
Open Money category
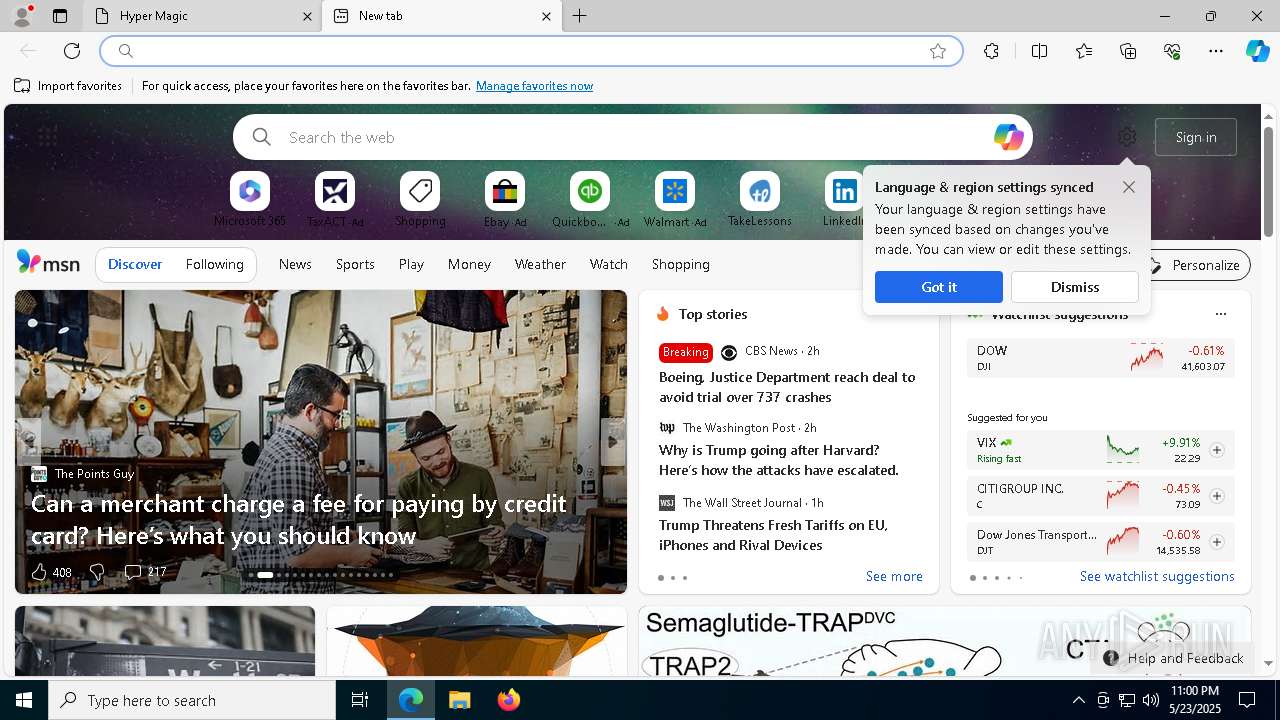pos(469,264)
